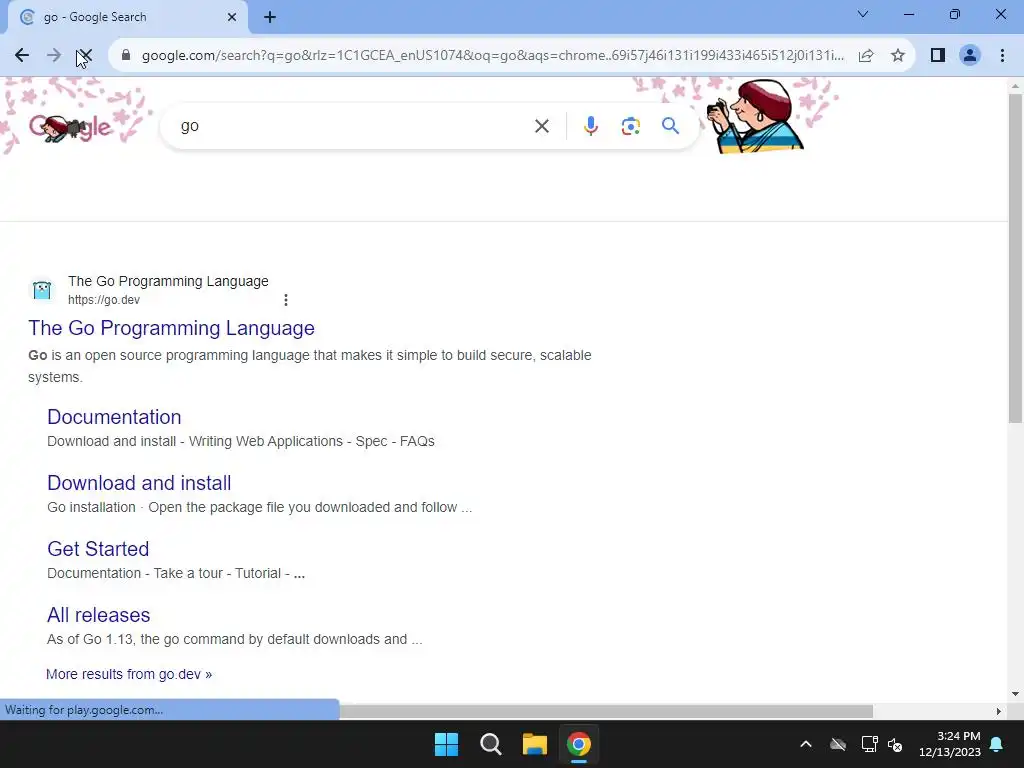This screenshot has height=768, width=1024.
Task: Click the Doodle photographer illustration
Action: pos(756,116)
